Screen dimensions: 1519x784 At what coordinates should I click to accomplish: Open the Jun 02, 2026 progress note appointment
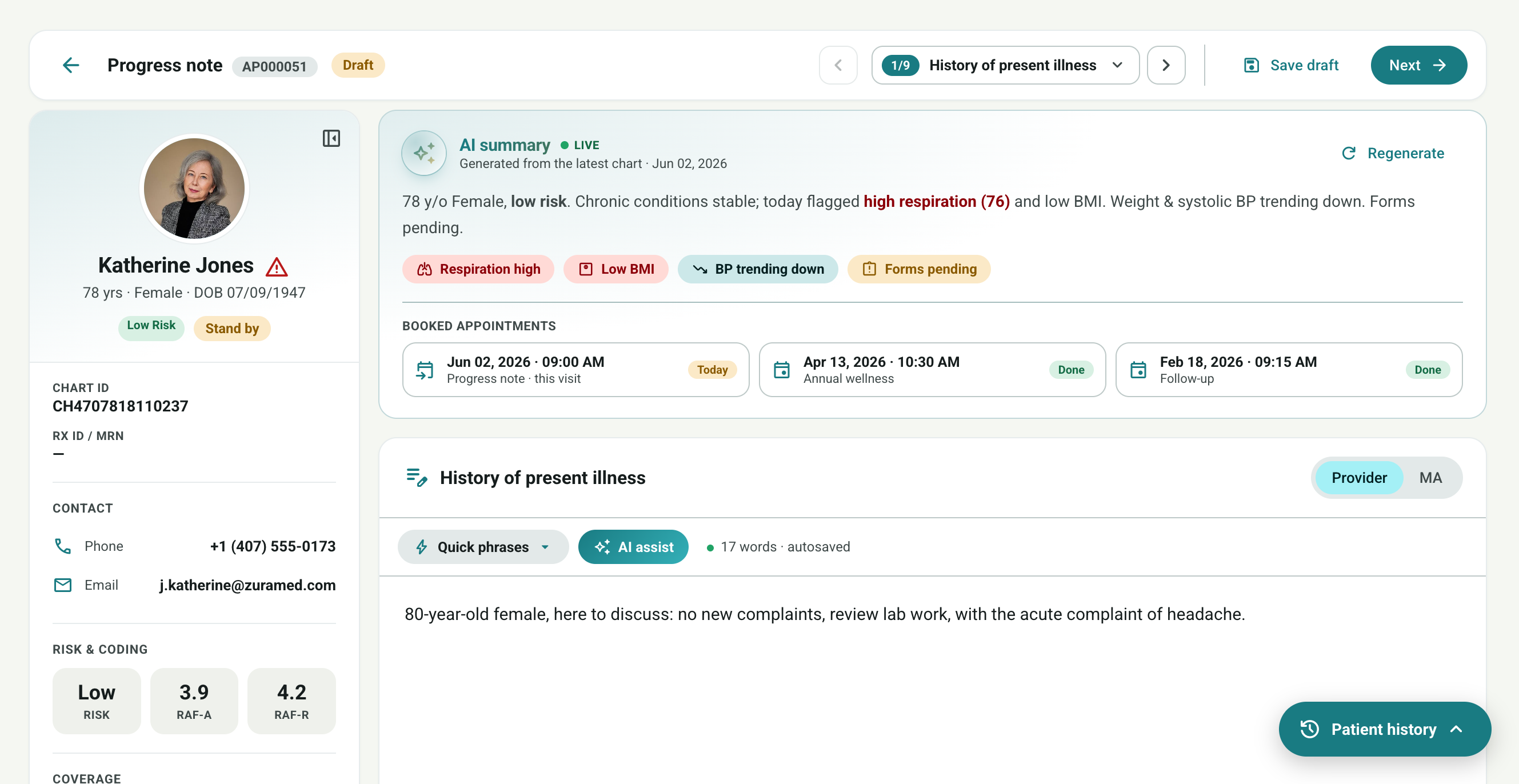575,370
